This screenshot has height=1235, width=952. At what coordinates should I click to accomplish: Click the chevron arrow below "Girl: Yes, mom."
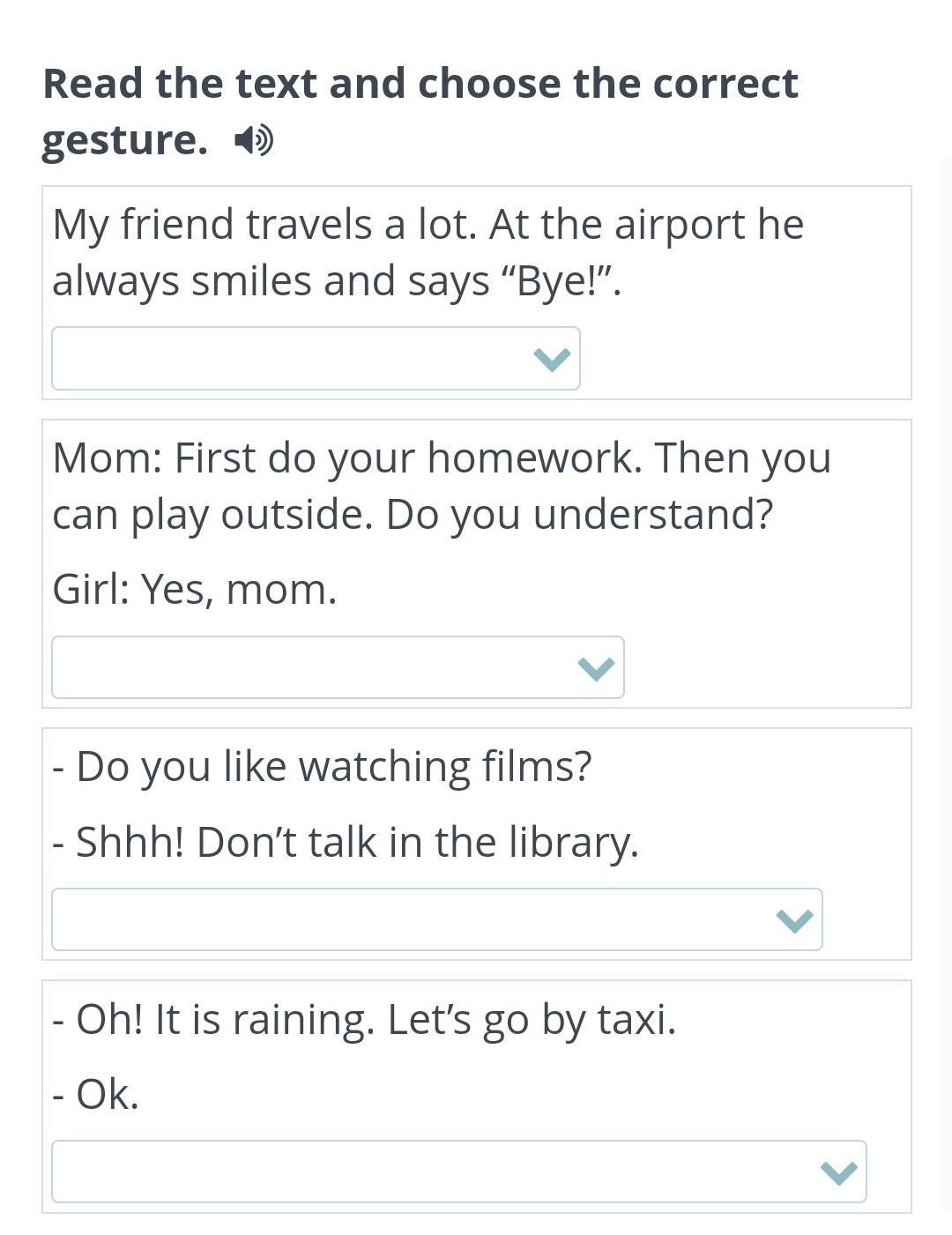(x=596, y=668)
